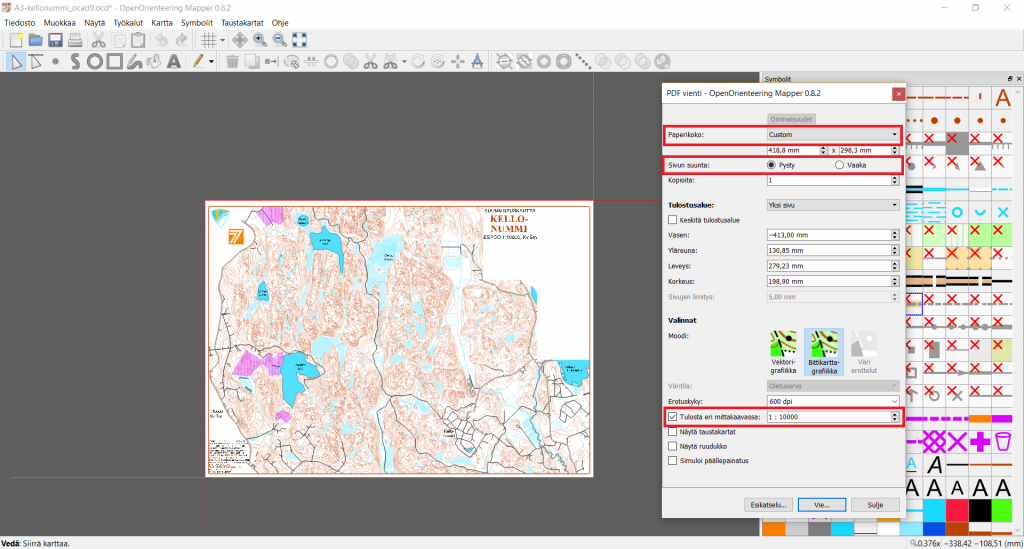This screenshot has height=549, width=1024.
Task: Select the draw circle tool
Action: tap(95, 61)
